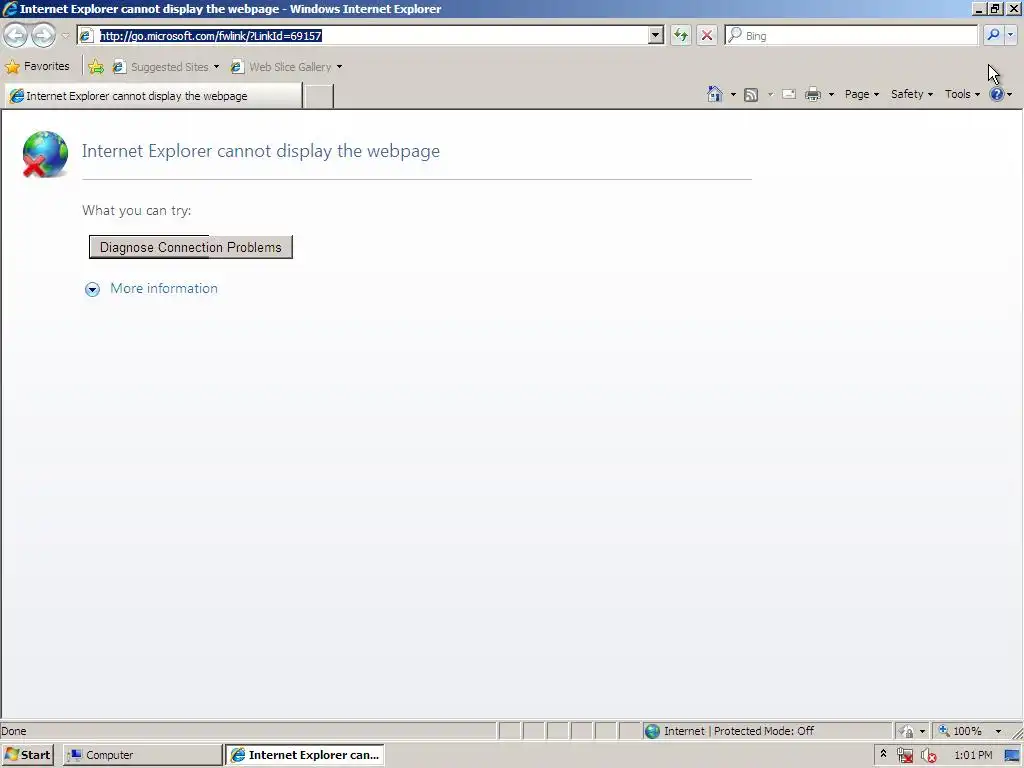Click the page heading error text
Screen dimensions: 1024x768
tap(261, 151)
